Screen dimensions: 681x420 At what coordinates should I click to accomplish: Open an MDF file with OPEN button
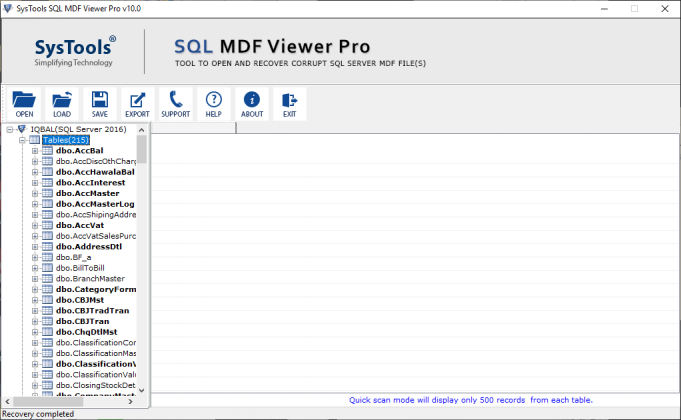(x=24, y=104)
